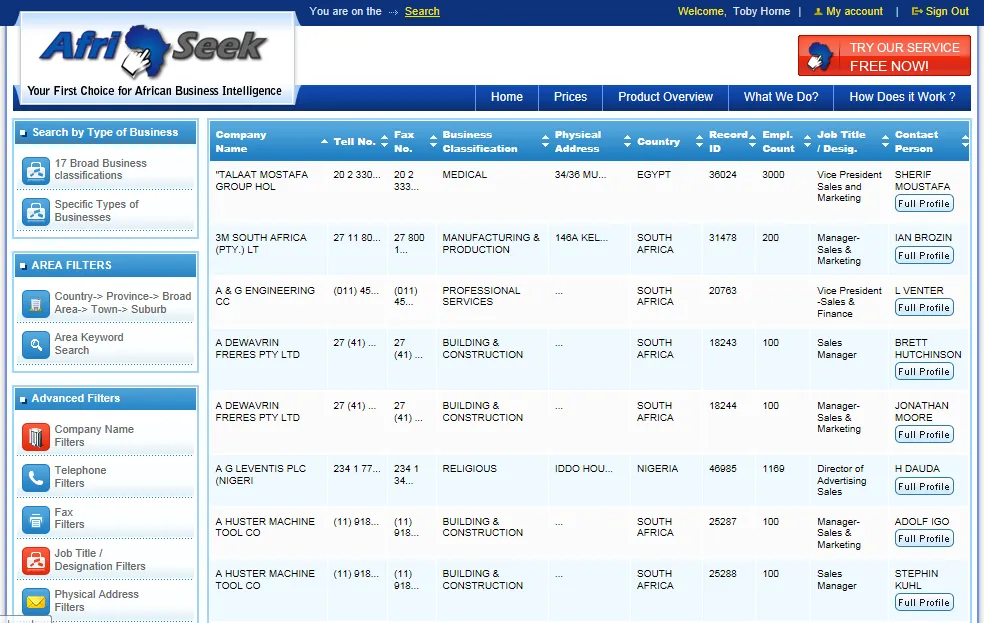The width and height of the screenshot is (984, 623).
Task: Sort by Record ID column arrows
Action: point(752,142)
